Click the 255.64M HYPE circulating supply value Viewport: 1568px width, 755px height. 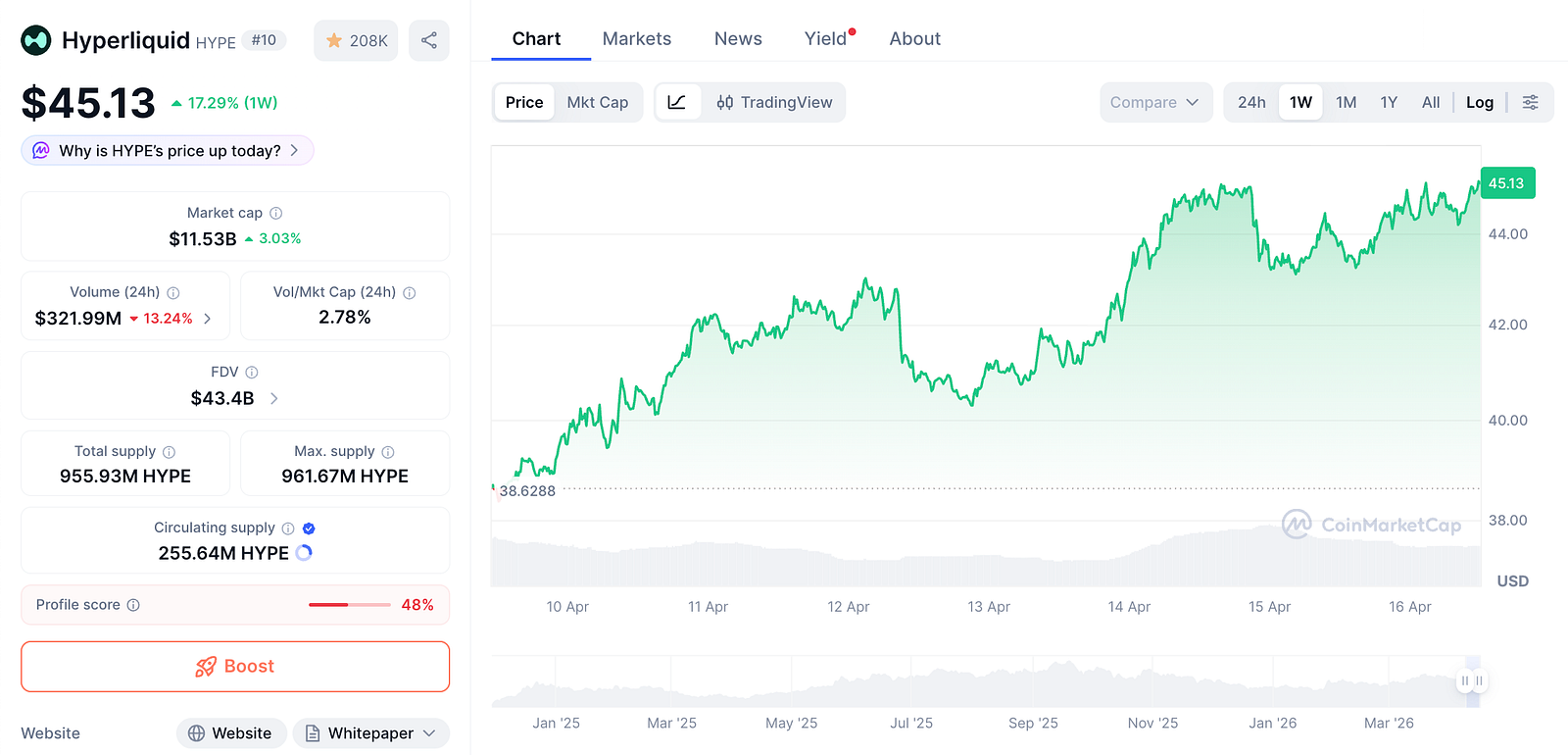pos(223,553)
